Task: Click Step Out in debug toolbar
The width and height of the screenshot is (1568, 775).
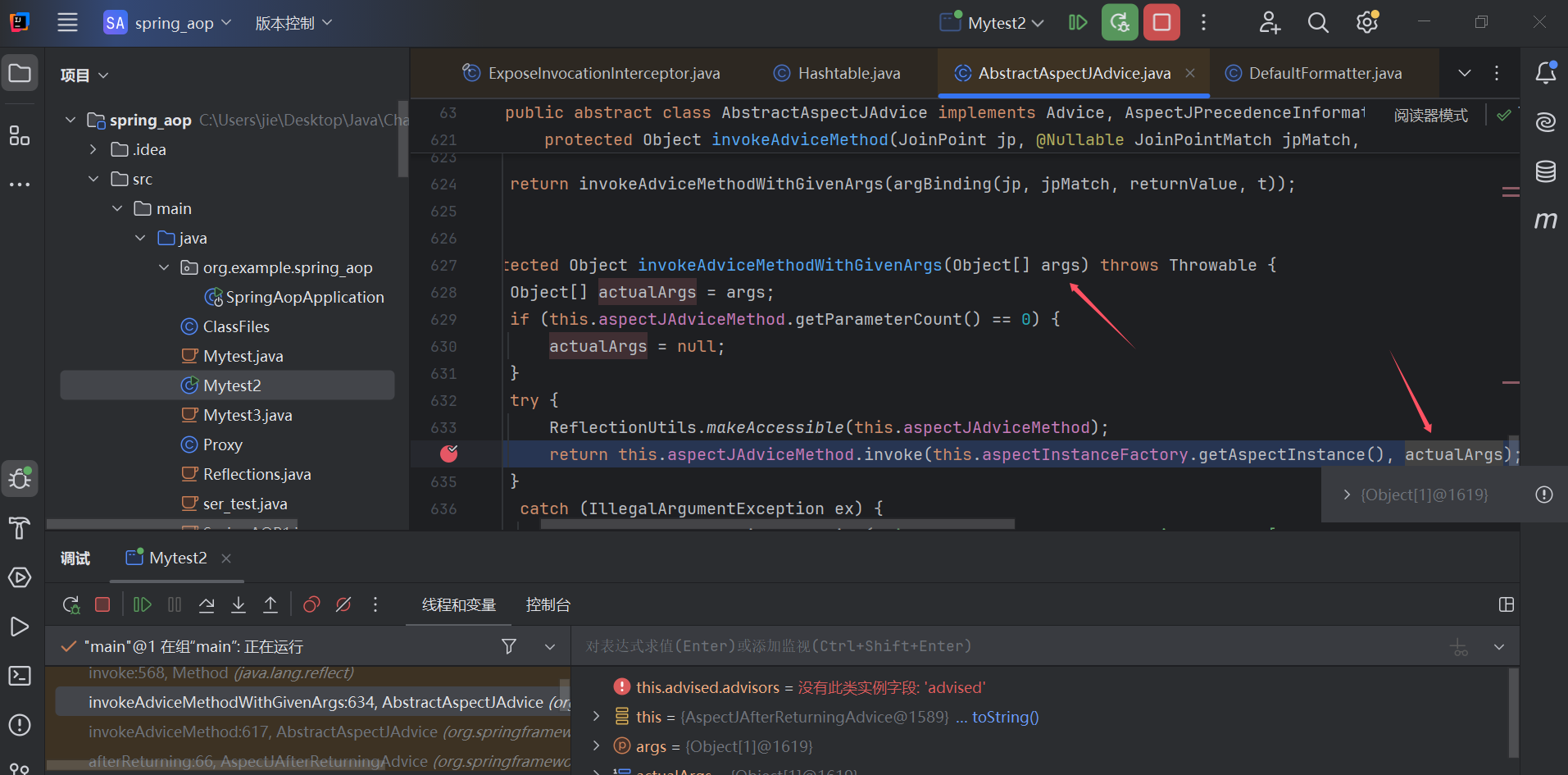Action: pos(270,605)
